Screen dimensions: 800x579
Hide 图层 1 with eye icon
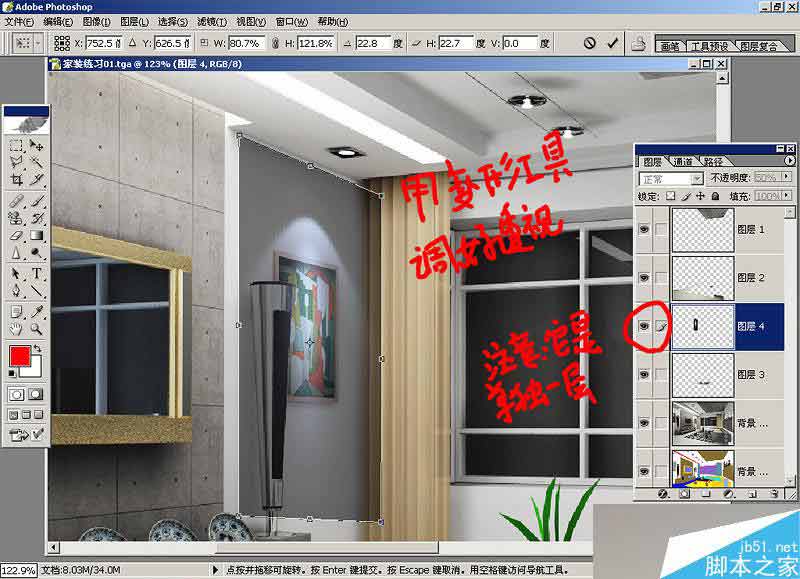tap(644, 230)
